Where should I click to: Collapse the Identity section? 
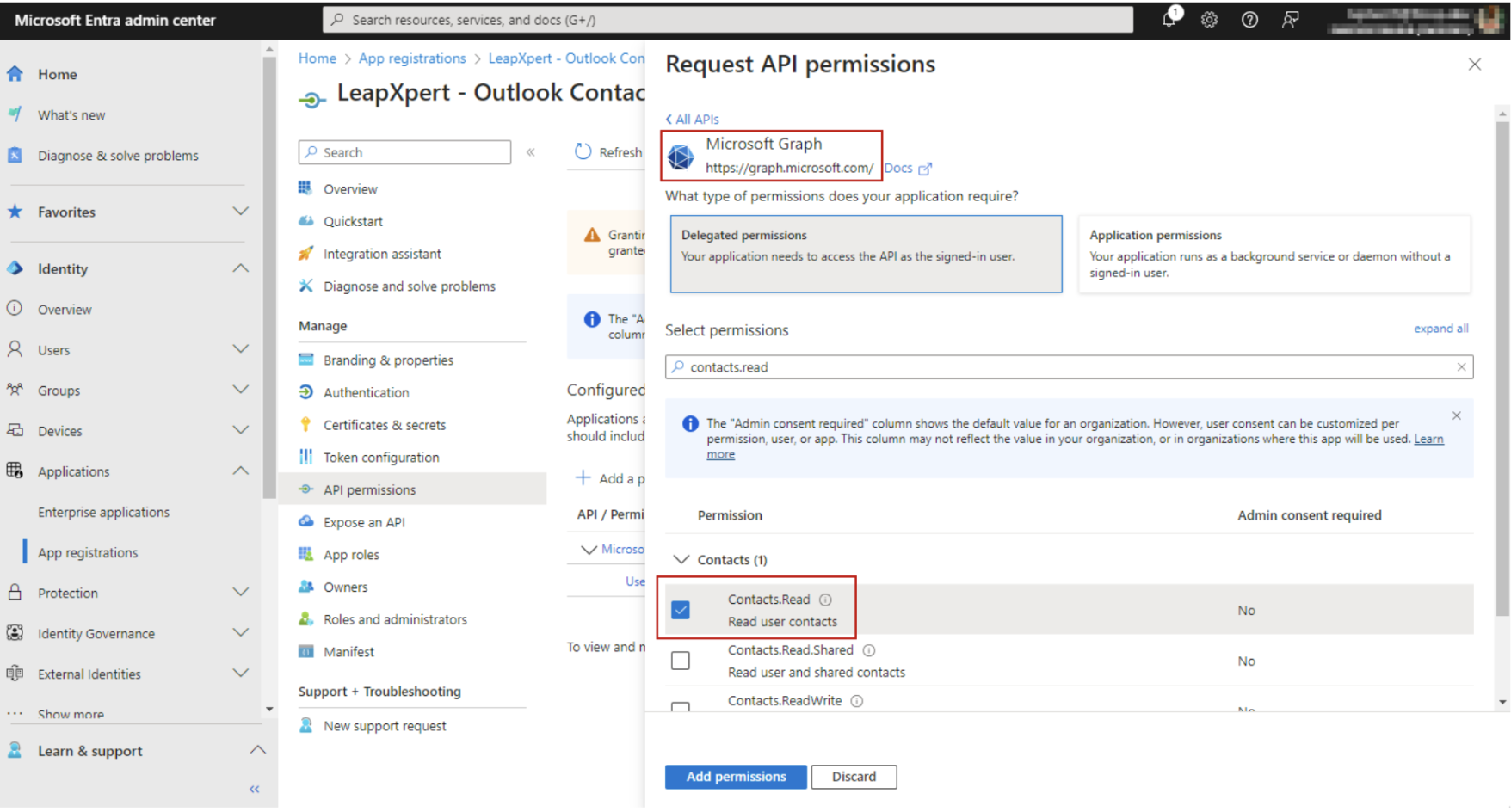coord(241,268)
